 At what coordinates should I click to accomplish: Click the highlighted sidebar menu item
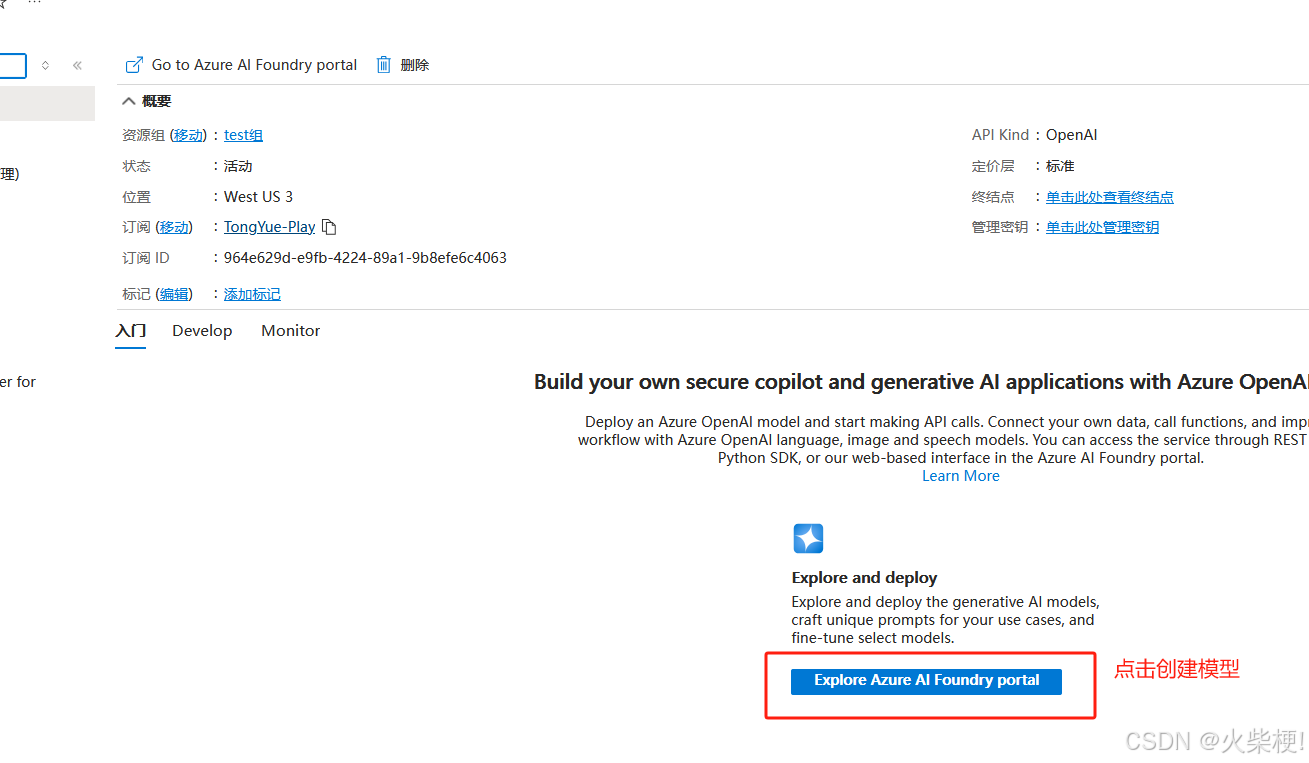(47, 104)
